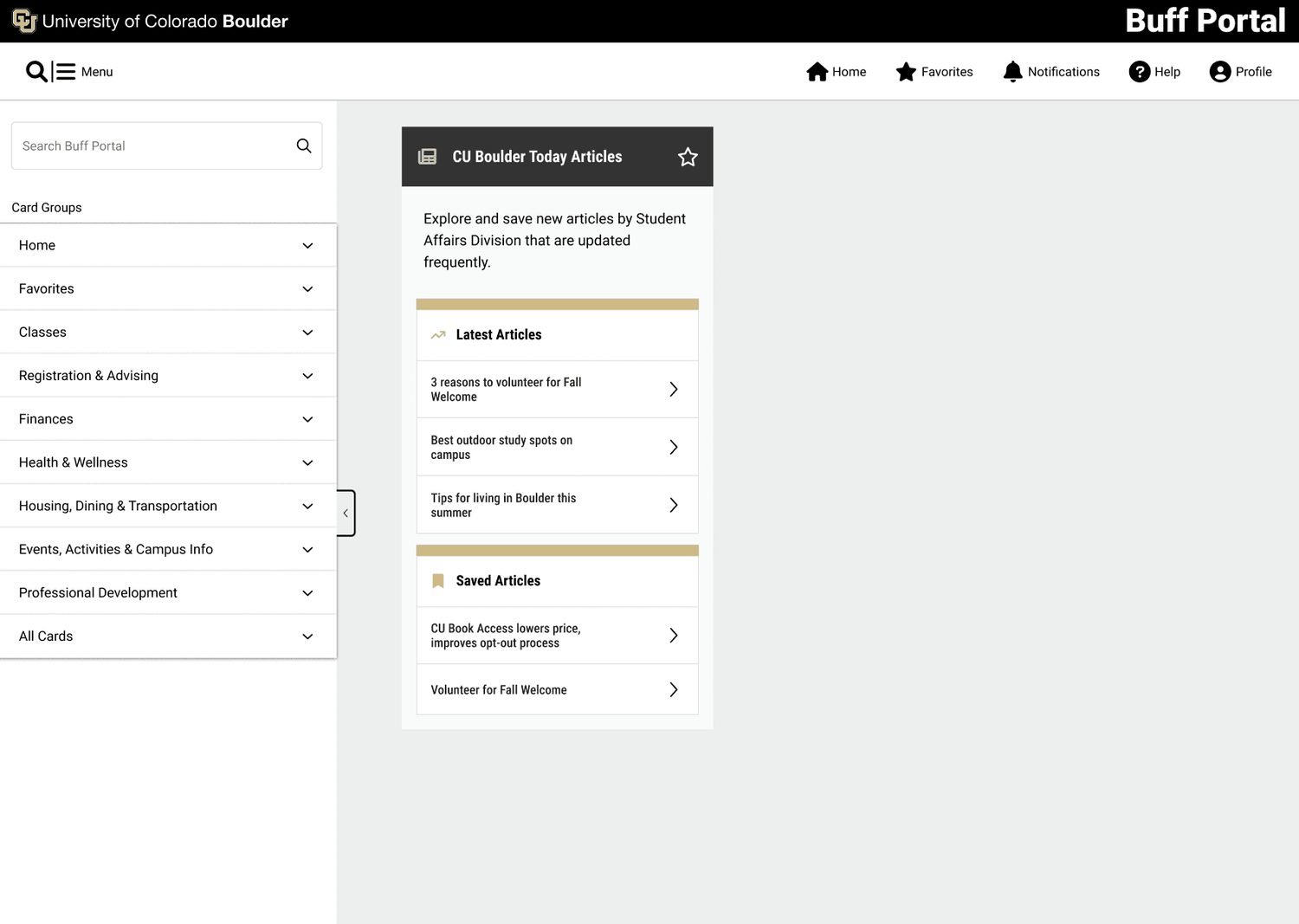Open the Menu label in top bar

point(97,72)
